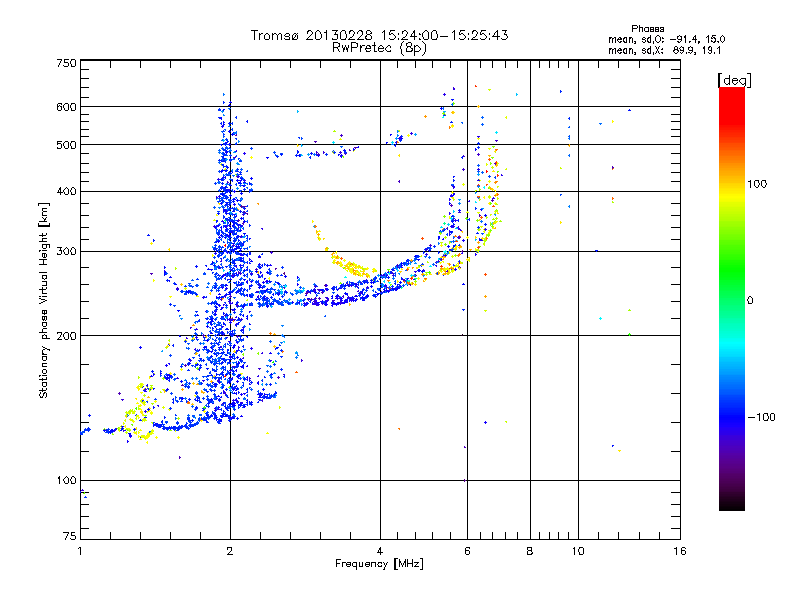Screen dimensions: 800x600
Task: Click the x-axis tick label '2'
Action: [230, 551]
